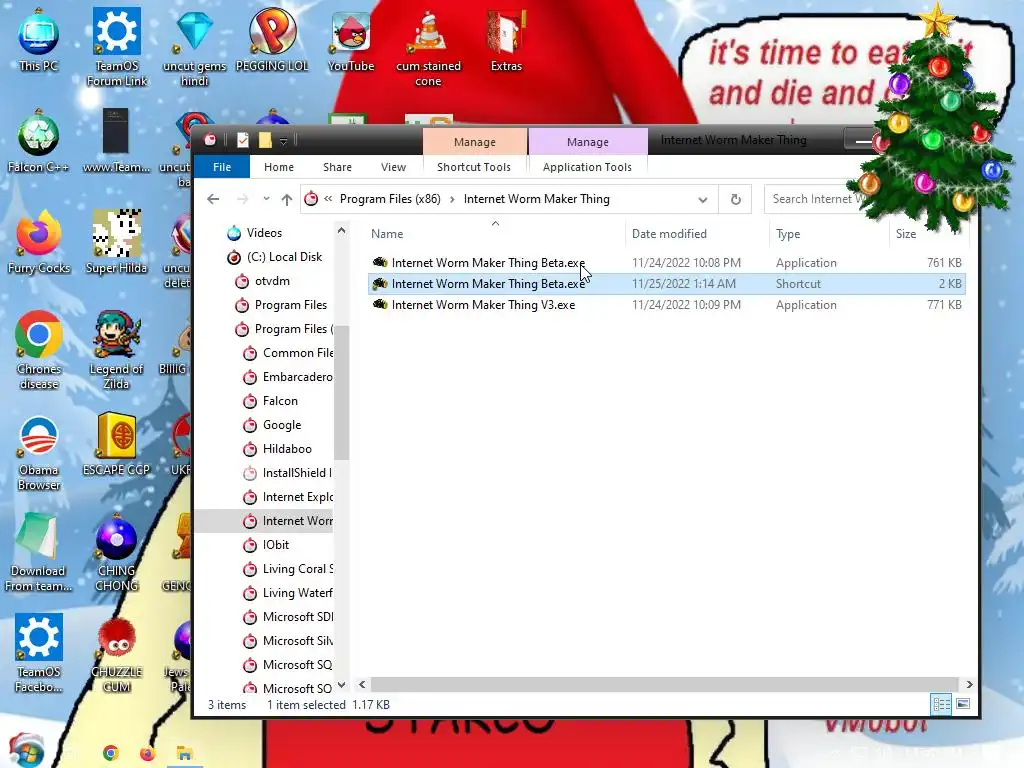Open Recent locations dropdown arrow
This screenshot has width=1024, height=768.
click(x=266, y=199)
